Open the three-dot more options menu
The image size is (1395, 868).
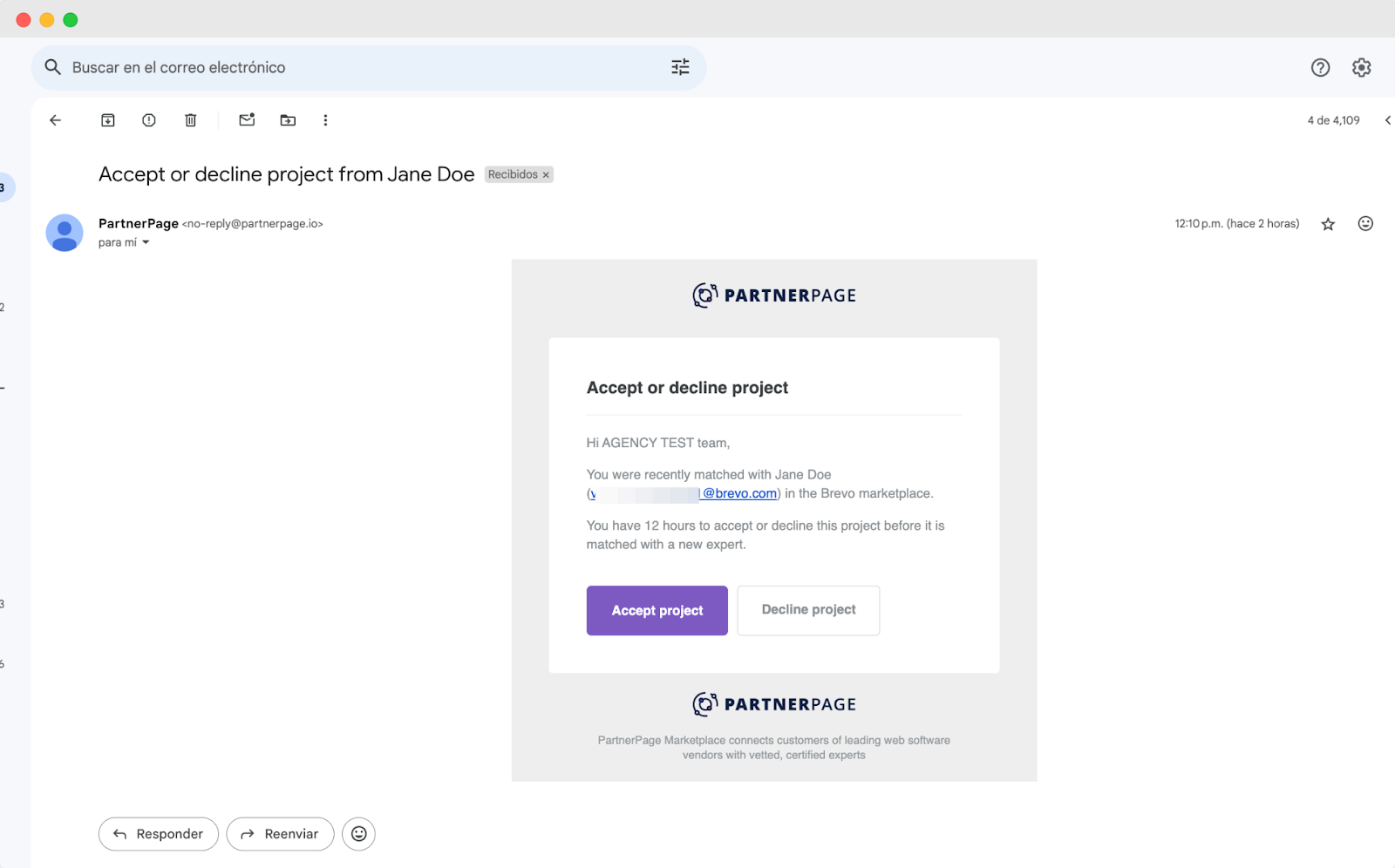pyautogui.click(x=325, y=120)
